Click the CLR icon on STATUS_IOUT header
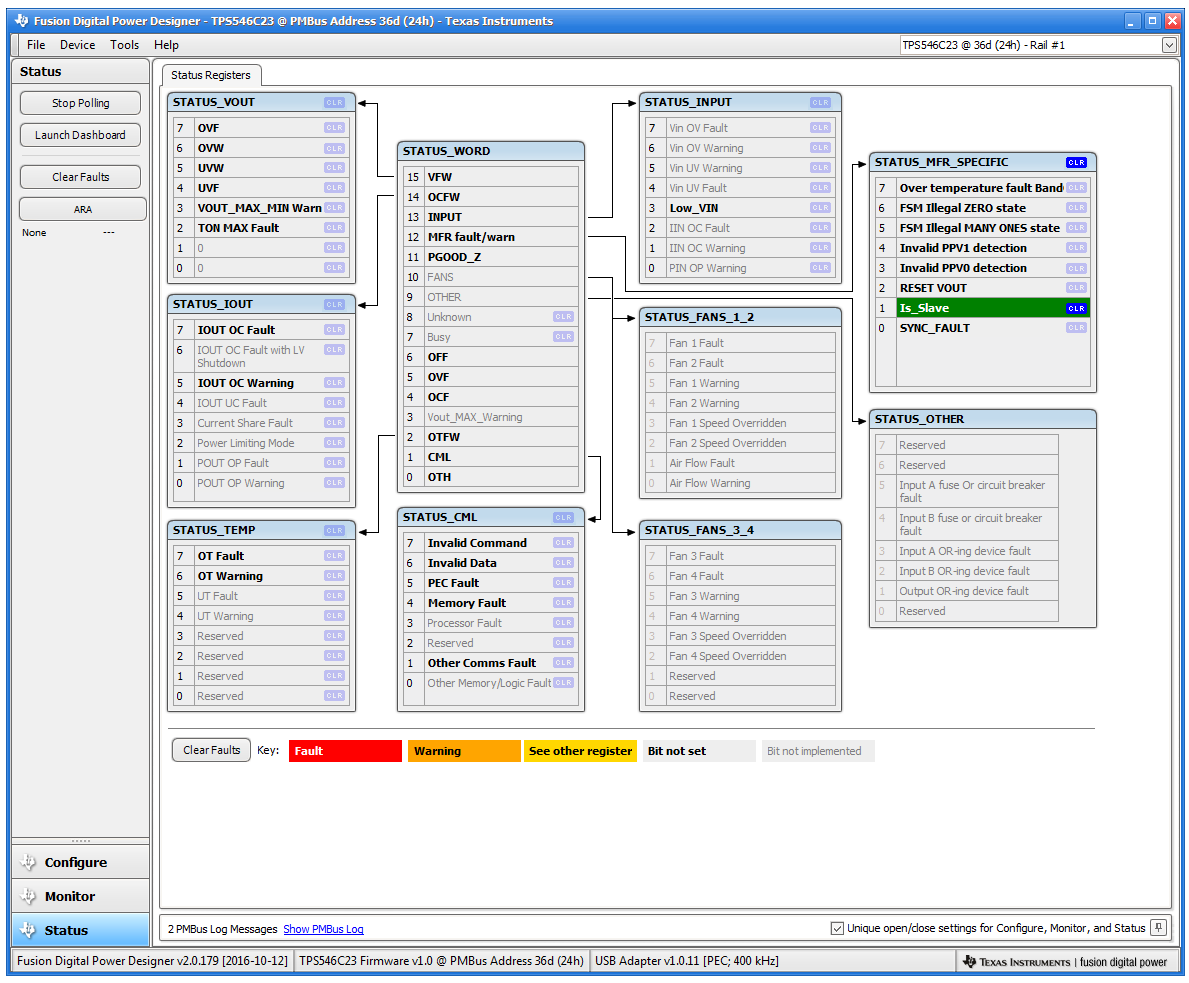1189x983 pixels. [x=336, y=303]
